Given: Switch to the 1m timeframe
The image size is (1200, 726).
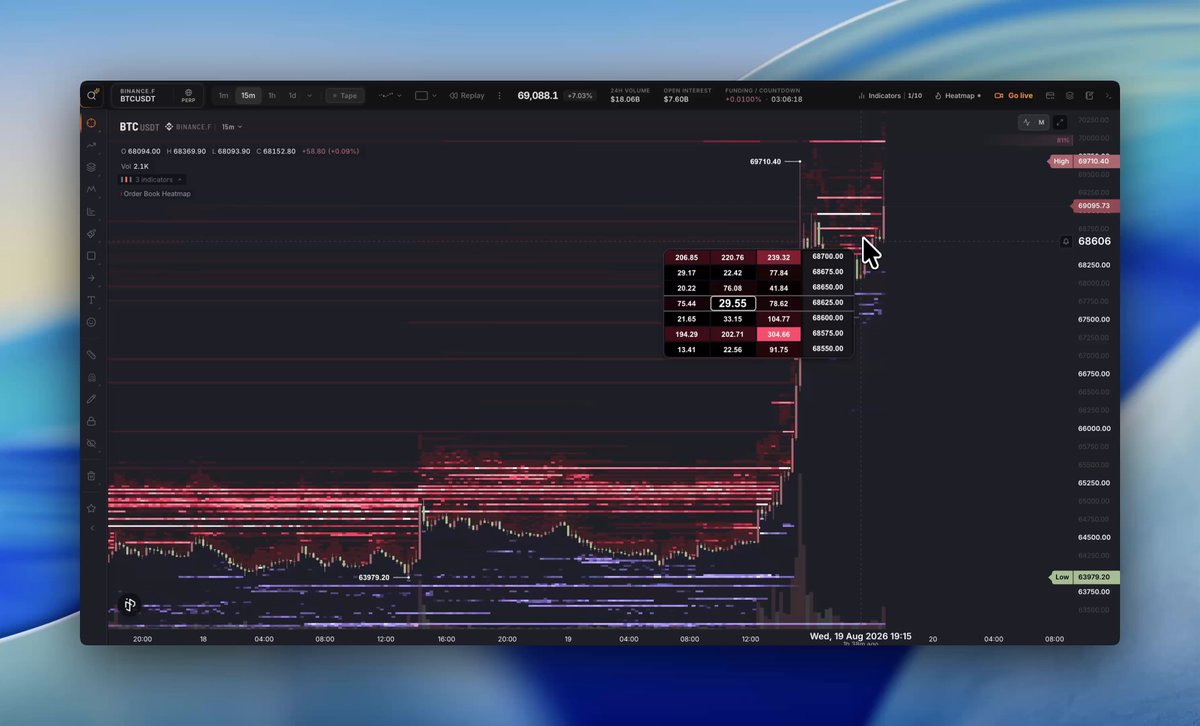Looking at the screenshot, I should [x=223, y=96].
